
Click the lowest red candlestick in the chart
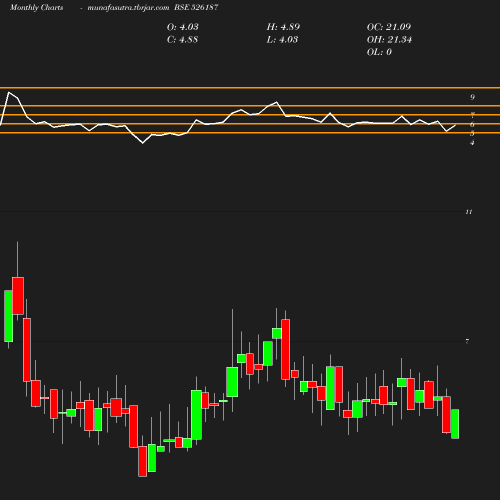[x=143, y=461]
